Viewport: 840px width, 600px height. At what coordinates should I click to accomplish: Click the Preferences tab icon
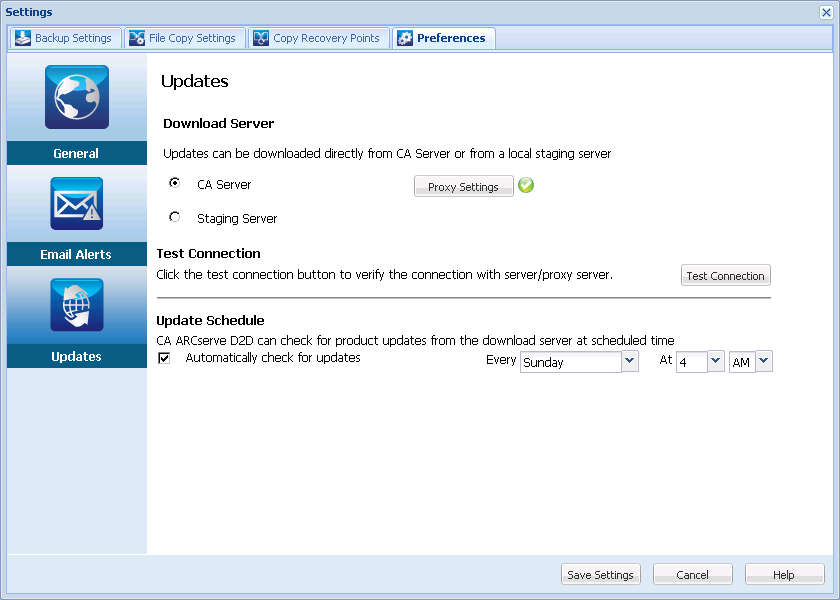point(405,37)
